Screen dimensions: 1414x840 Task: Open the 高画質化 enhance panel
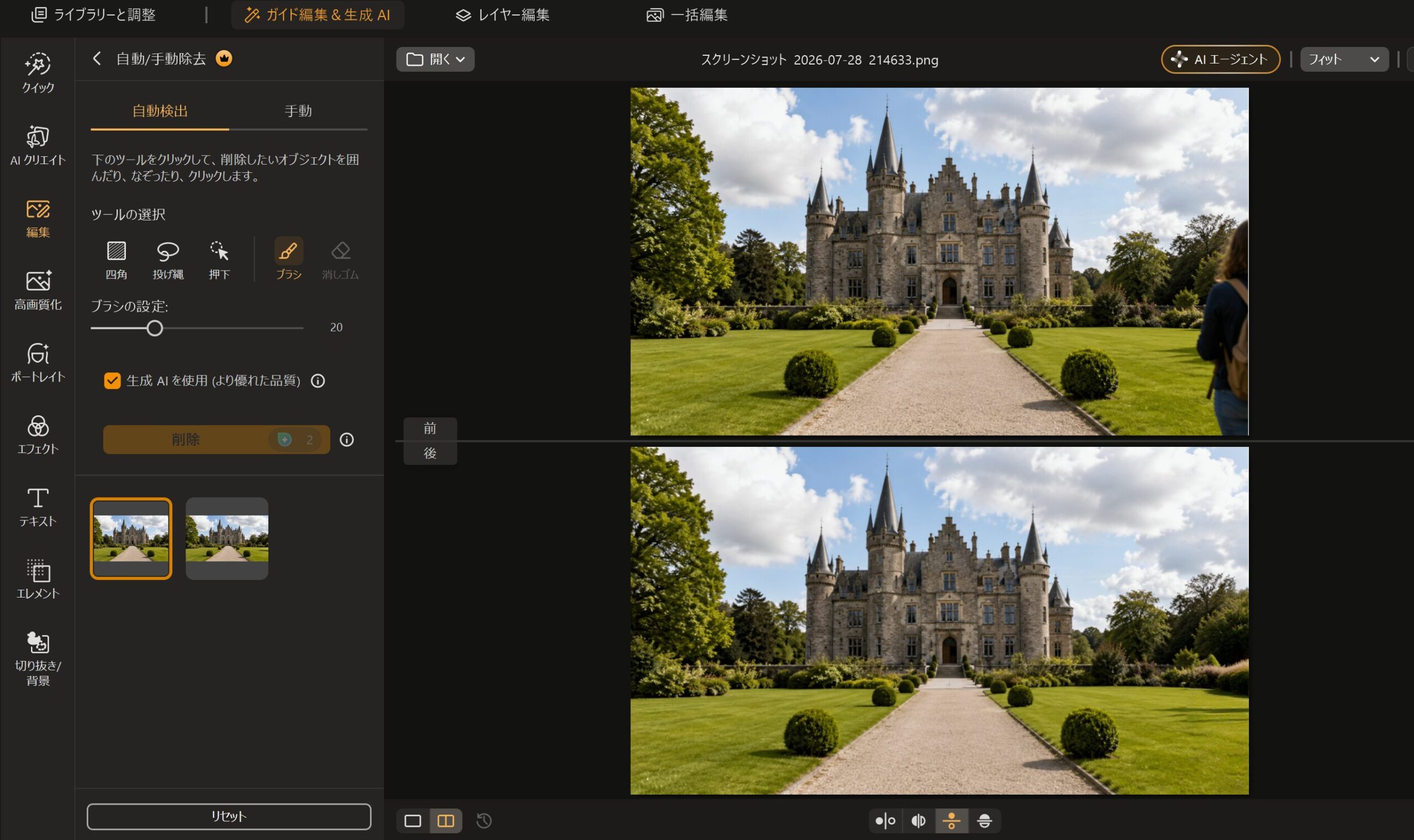point(38,290)
